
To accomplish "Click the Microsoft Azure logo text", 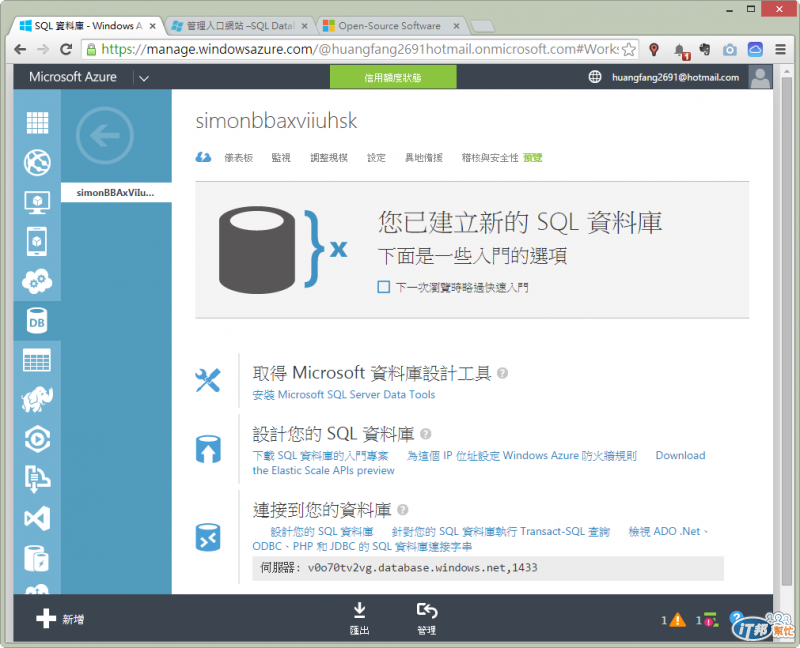I will pos(72,77).
